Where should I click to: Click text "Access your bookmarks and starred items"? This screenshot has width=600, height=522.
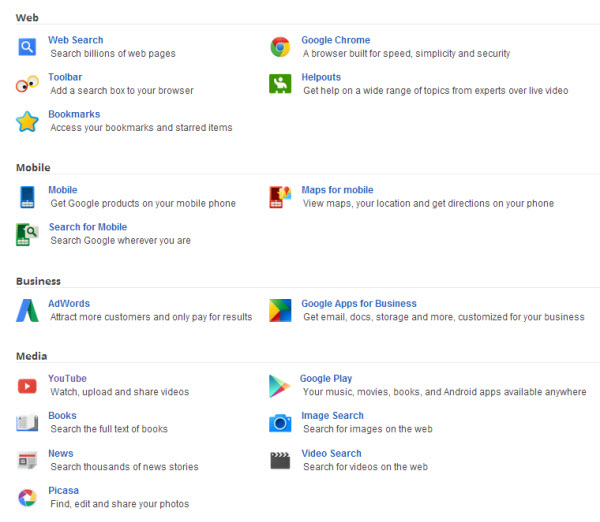pos(141,128)
